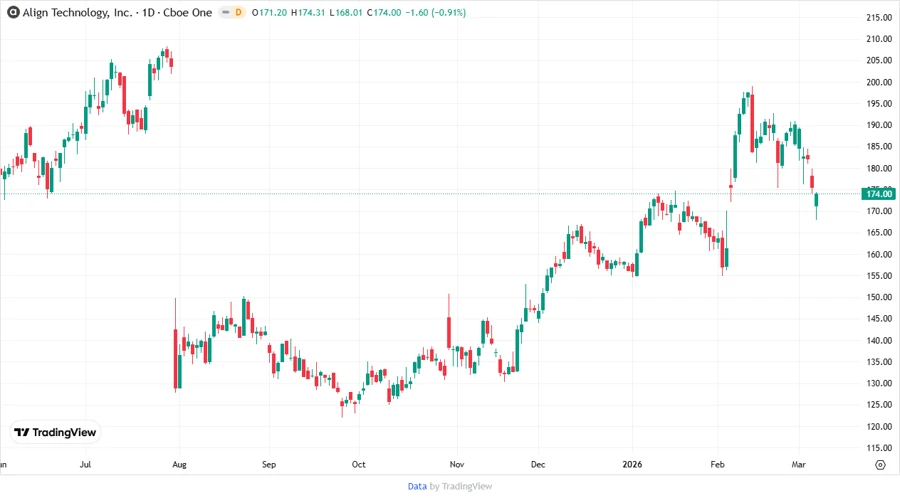Image resolution: width=900 pixels, height=498 pixels.
Task: Open the Data link below chart
Action: (417, 487)
